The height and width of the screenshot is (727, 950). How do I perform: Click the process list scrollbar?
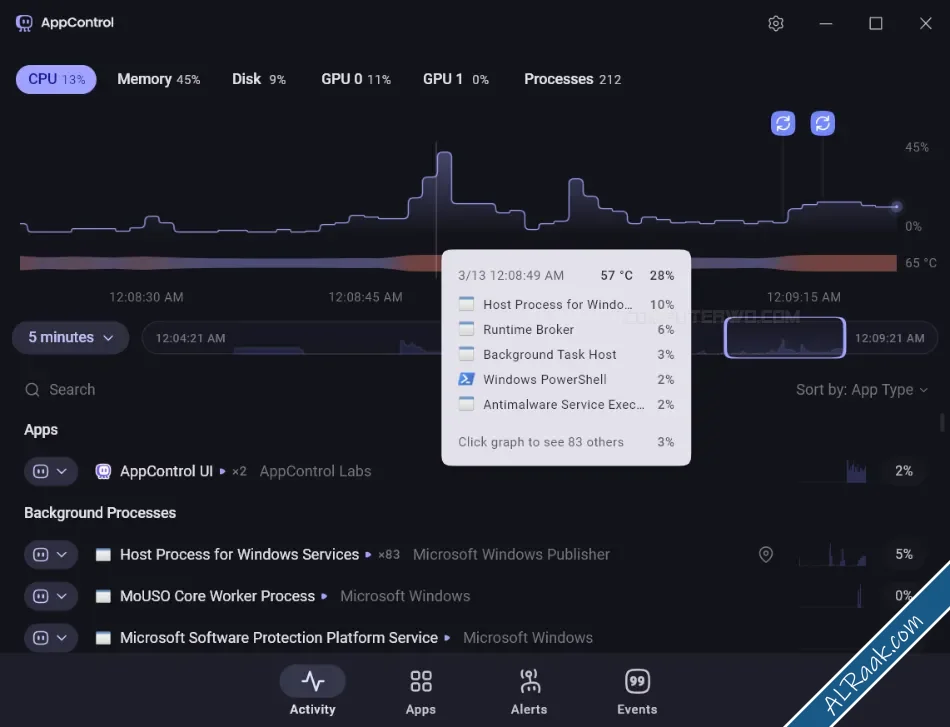[942, 422]
